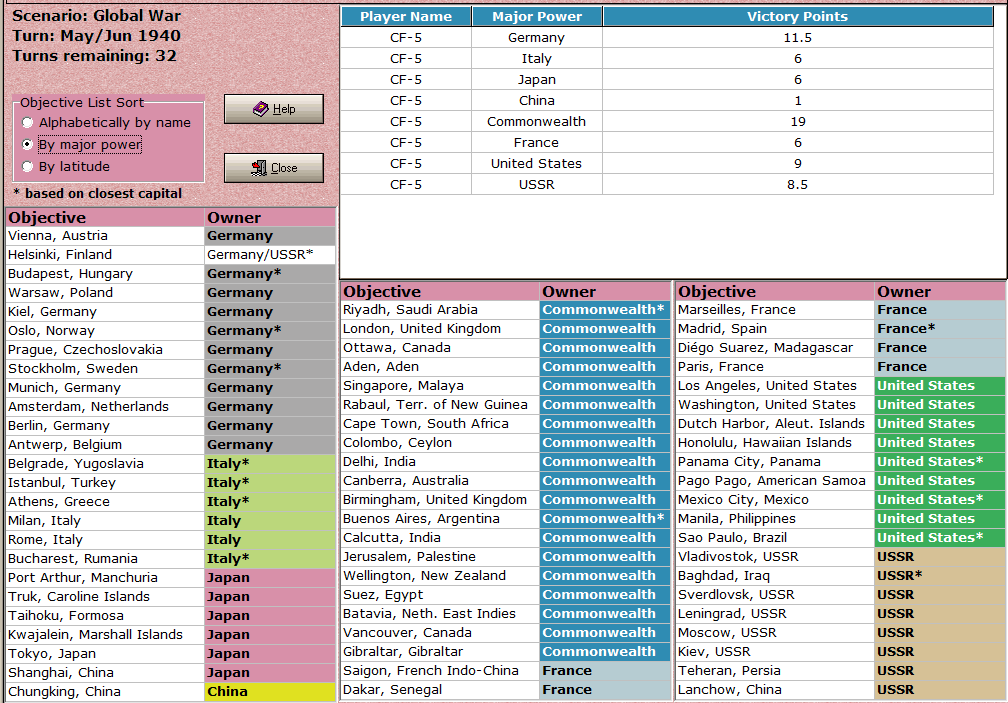This screenshot has width=1008, height=703.
Task: Click USSR* owner for Baghdad, Iraq
Action: pyautogui.click(x=940, y=576)
